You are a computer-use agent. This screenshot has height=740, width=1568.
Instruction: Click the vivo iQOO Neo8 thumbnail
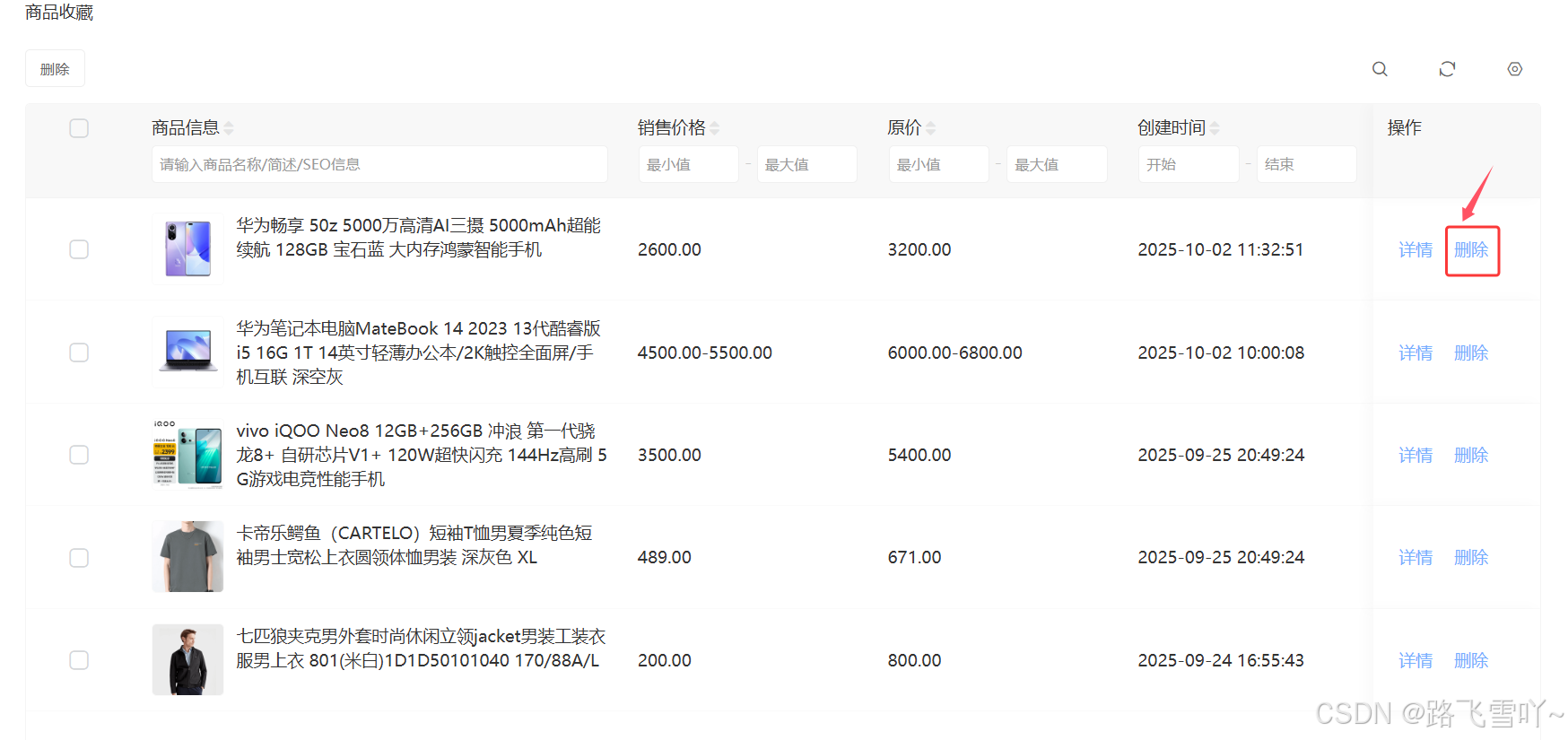pos(187,455)
